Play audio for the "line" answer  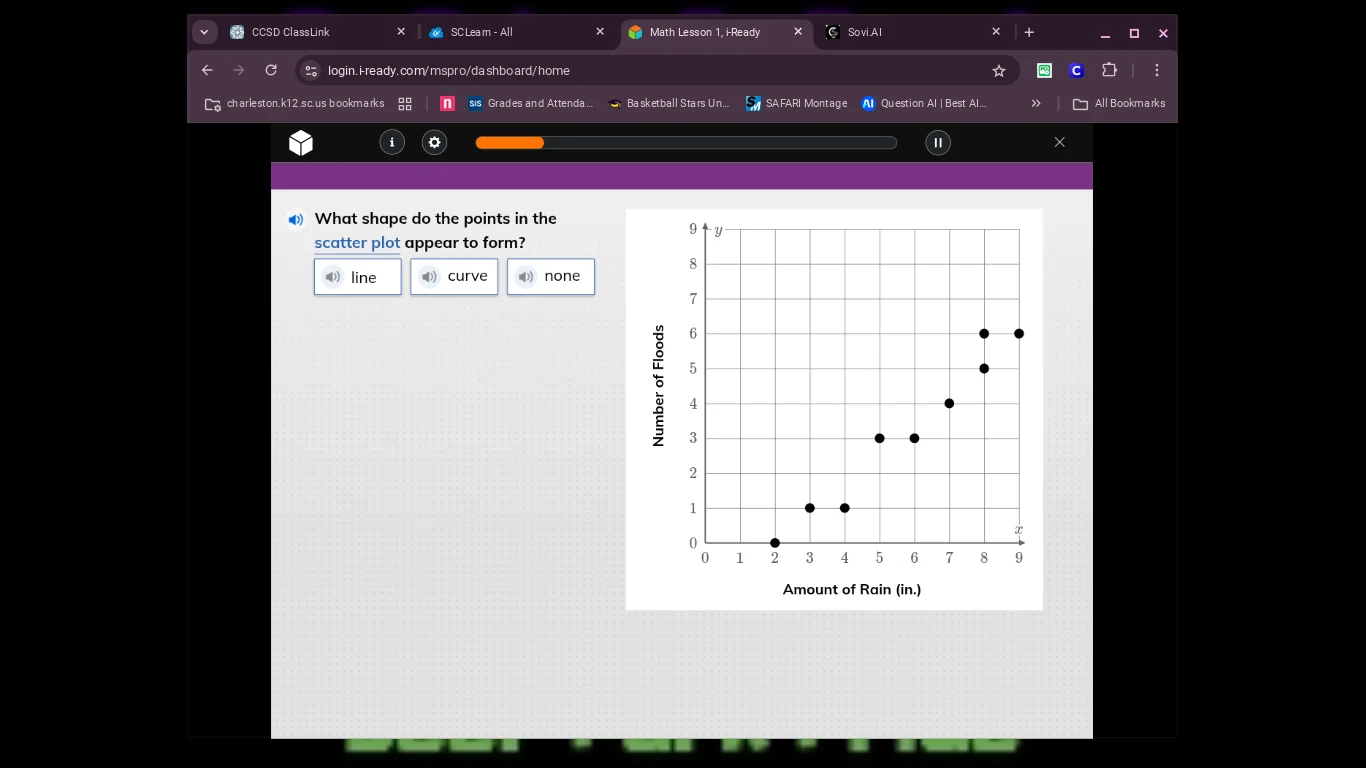click(x=333, y=277)
